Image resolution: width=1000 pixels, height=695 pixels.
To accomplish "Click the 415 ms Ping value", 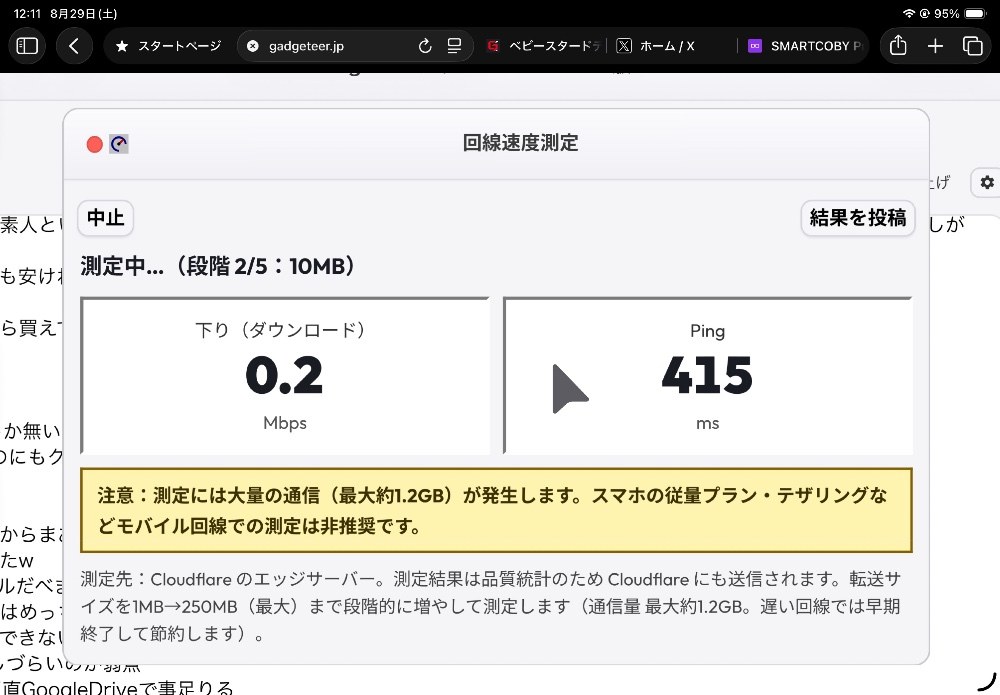I will tap(707, 375).
